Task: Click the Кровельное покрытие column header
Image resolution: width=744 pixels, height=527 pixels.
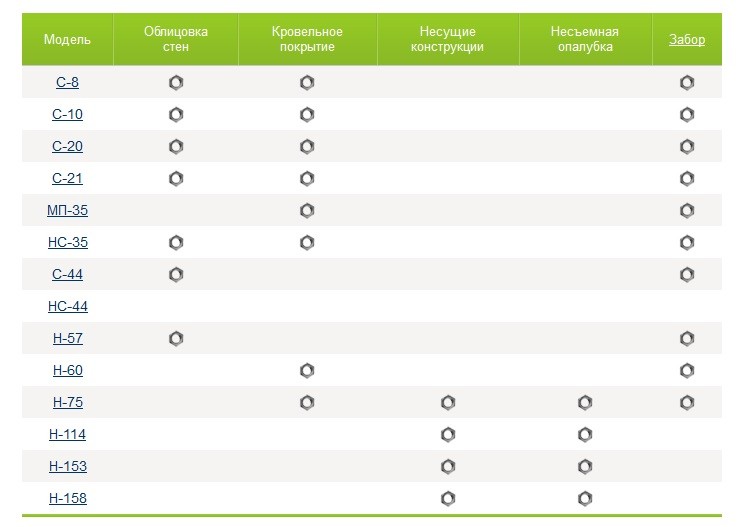Action: 307,39
